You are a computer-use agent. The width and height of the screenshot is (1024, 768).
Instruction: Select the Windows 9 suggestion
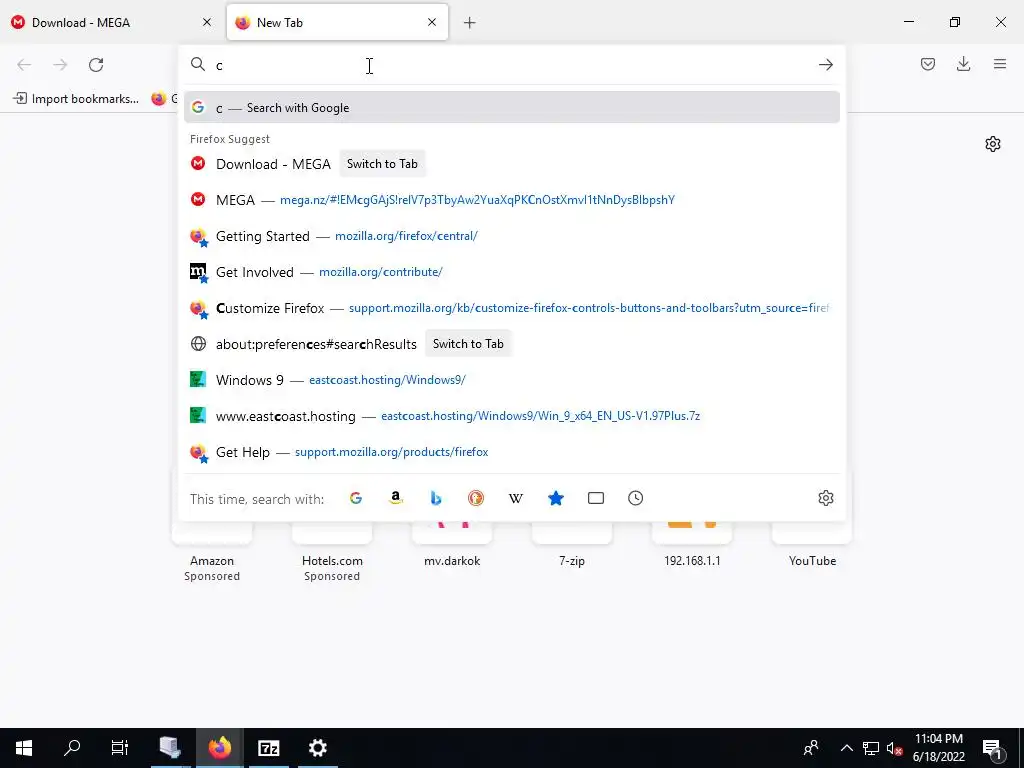click(x=511, y=379)
